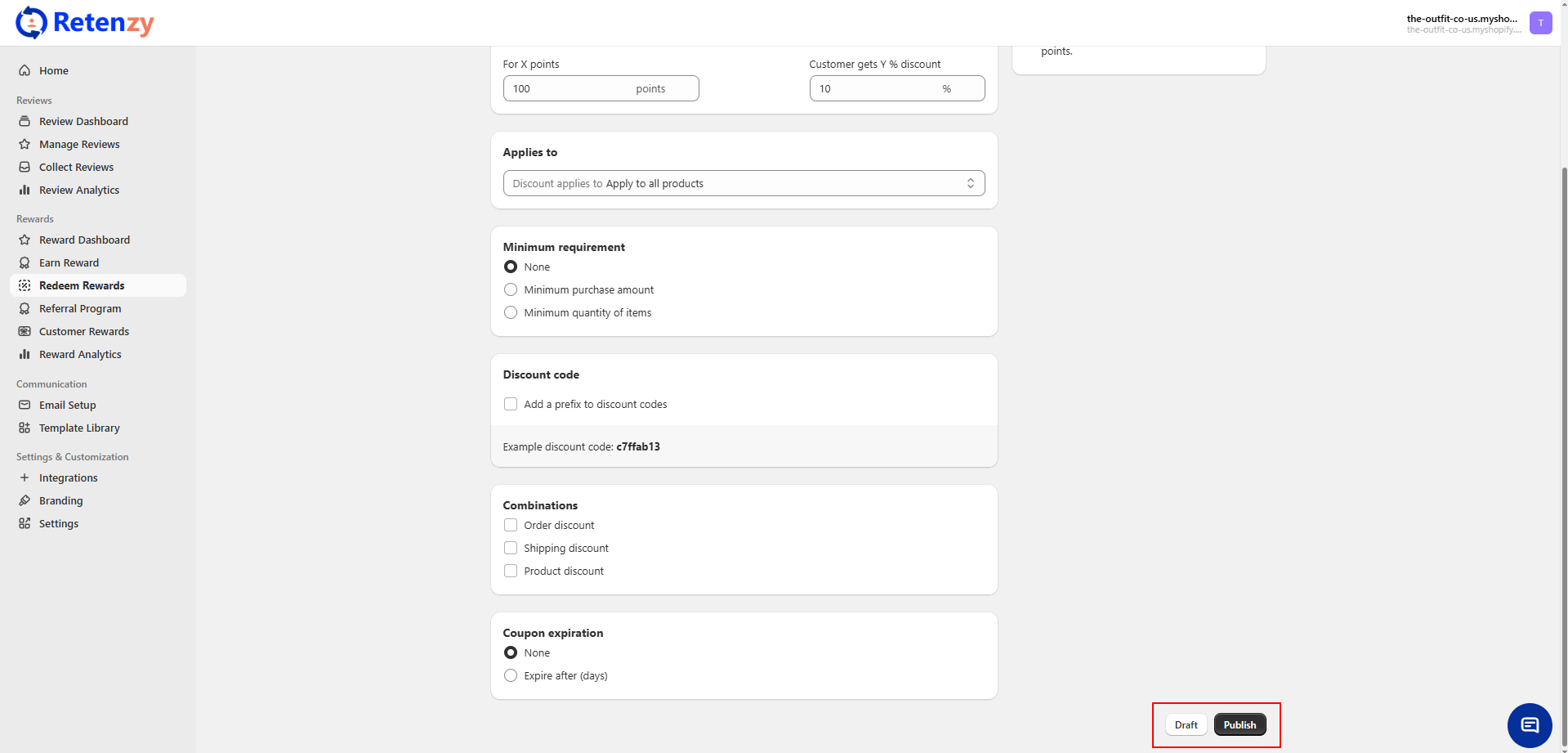Open the Referral Program menu item
This screenshot has width=1568, height=753.
pos(80,308)
